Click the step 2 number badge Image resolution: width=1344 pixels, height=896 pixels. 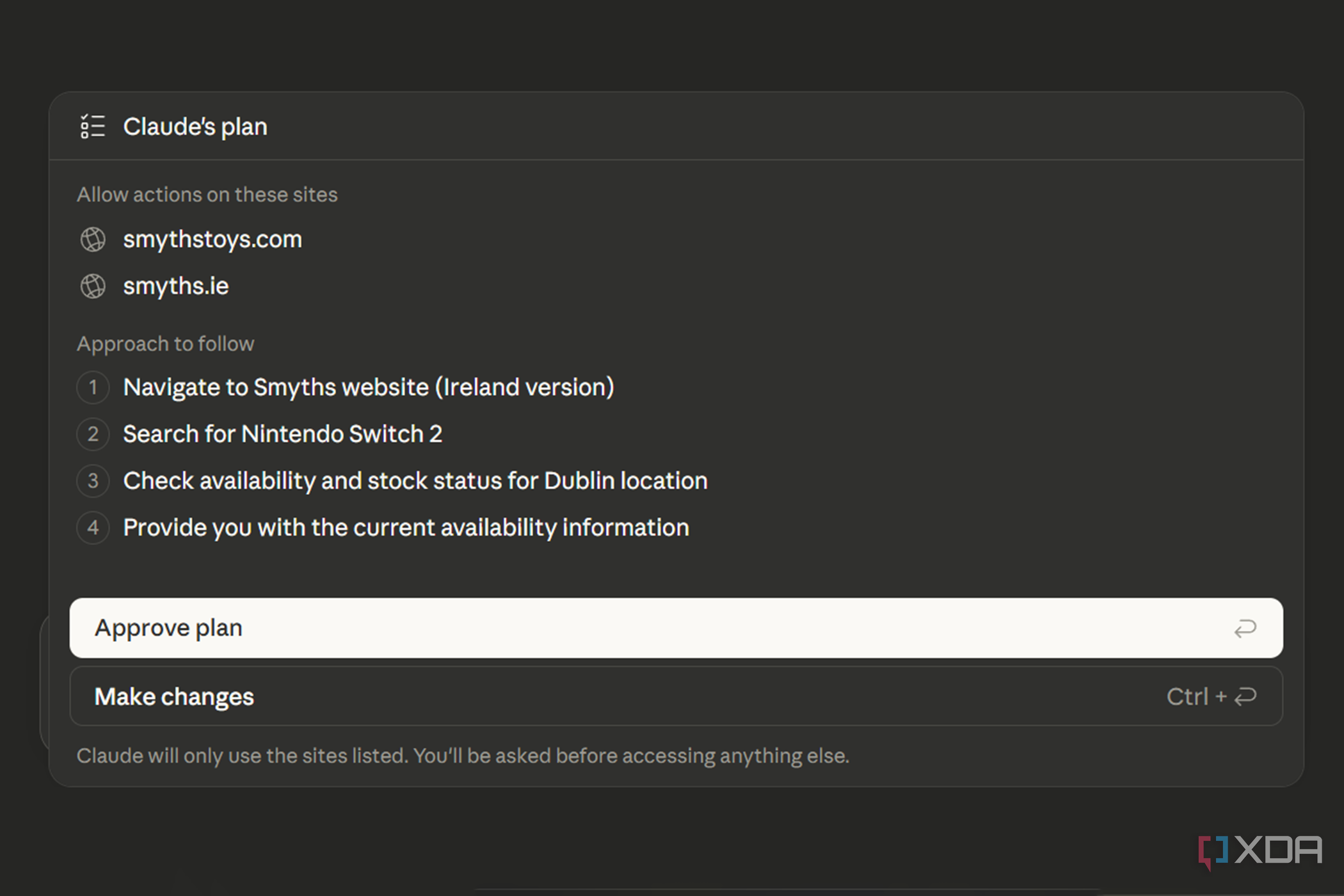tap(93, 434)
